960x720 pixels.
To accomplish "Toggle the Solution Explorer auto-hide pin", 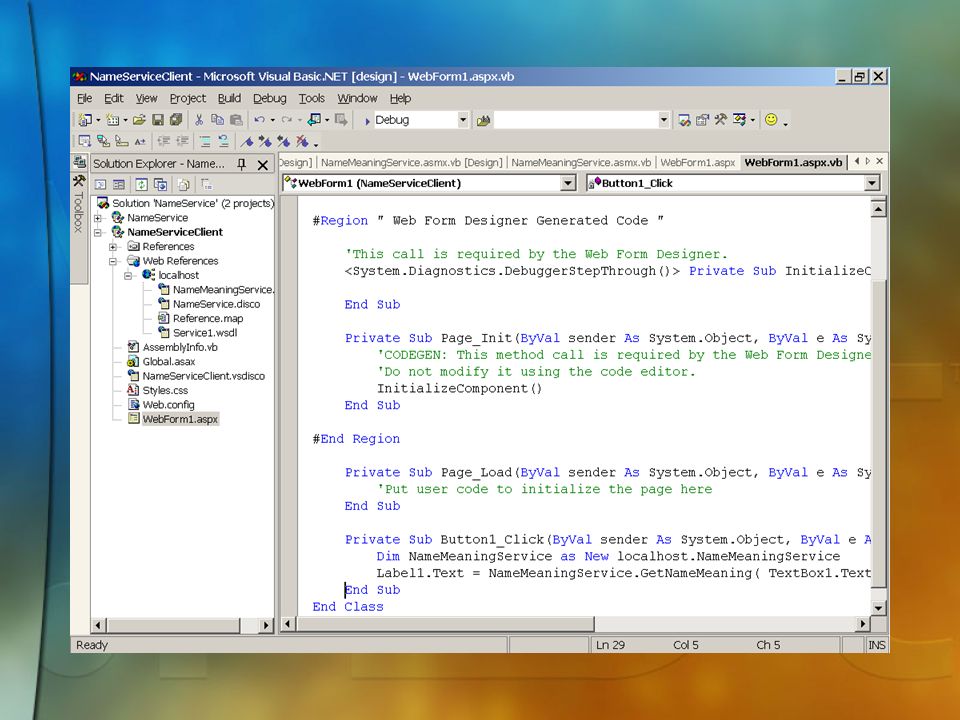I will tap(241, 164).
